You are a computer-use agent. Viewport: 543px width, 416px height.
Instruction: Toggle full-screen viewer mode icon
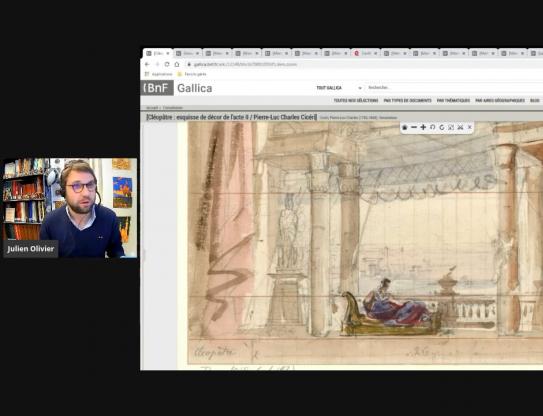[x=451, y=127]
